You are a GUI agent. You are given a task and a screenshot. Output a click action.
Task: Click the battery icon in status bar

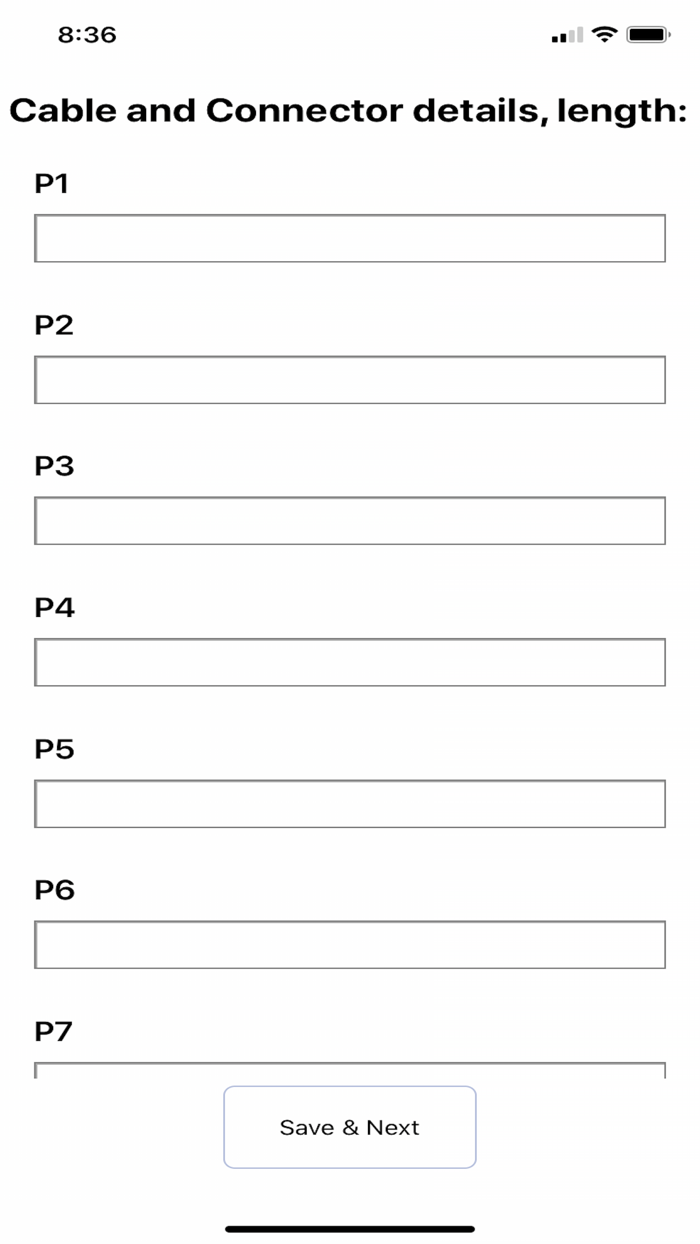(648, 35)
